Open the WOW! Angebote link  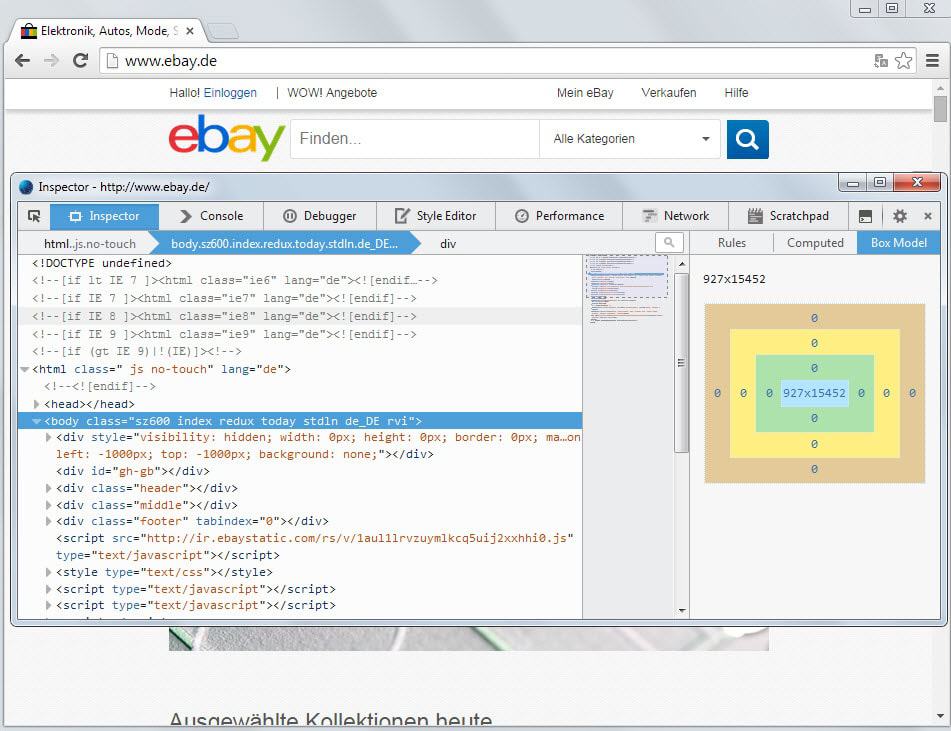point(332,93)
